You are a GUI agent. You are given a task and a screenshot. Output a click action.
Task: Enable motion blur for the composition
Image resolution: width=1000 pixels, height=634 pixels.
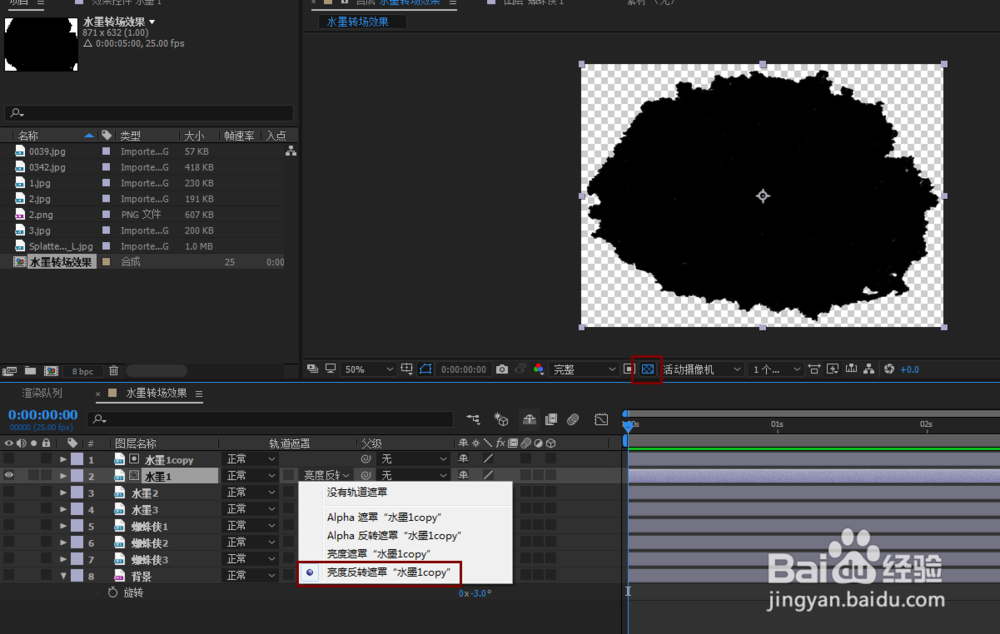tap(573, 419)
